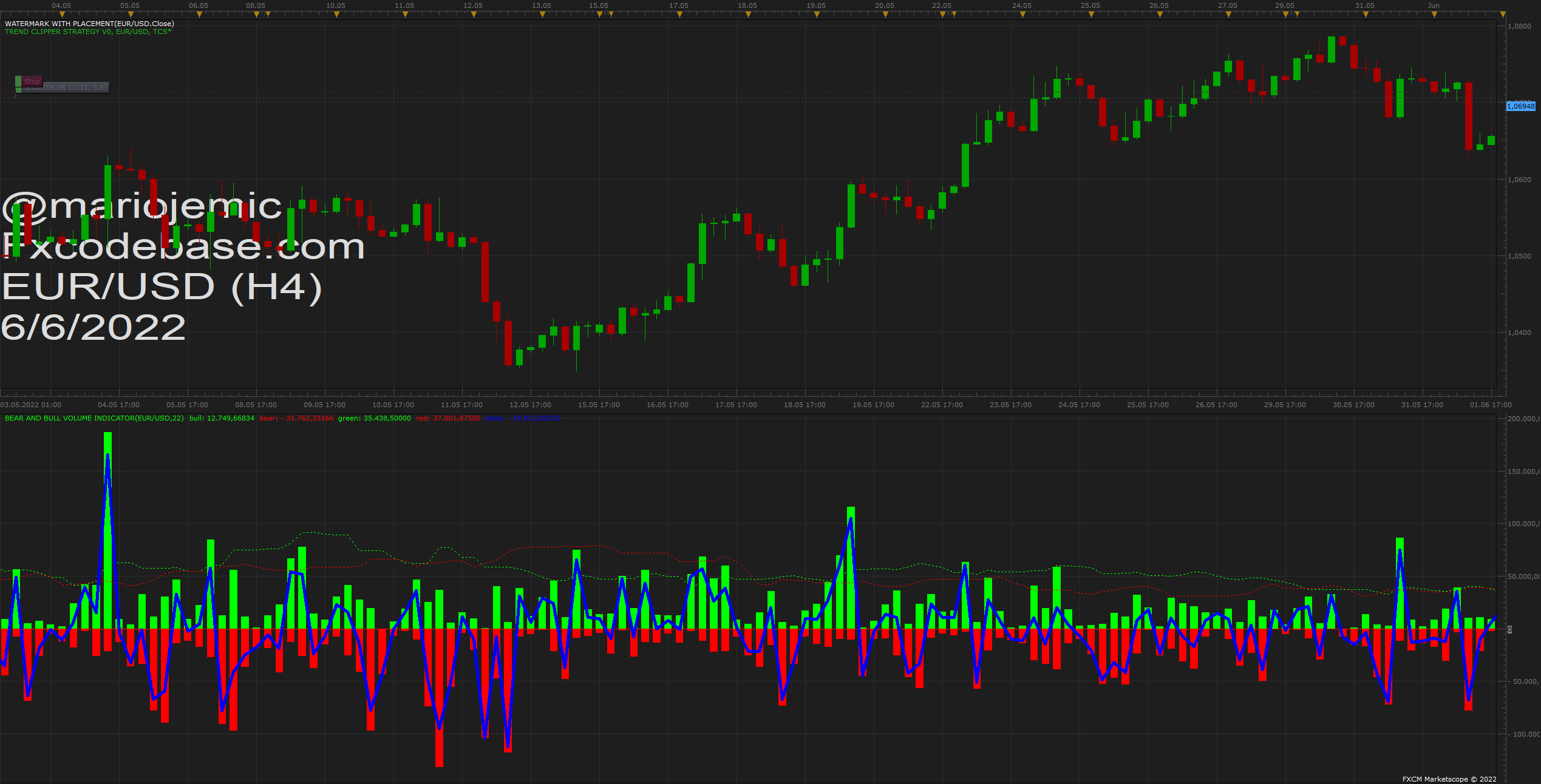The height and width of the screenshot is (784, 1541).
Task: Click the 1,0500 price axis label
Action: pos(1520,256)
